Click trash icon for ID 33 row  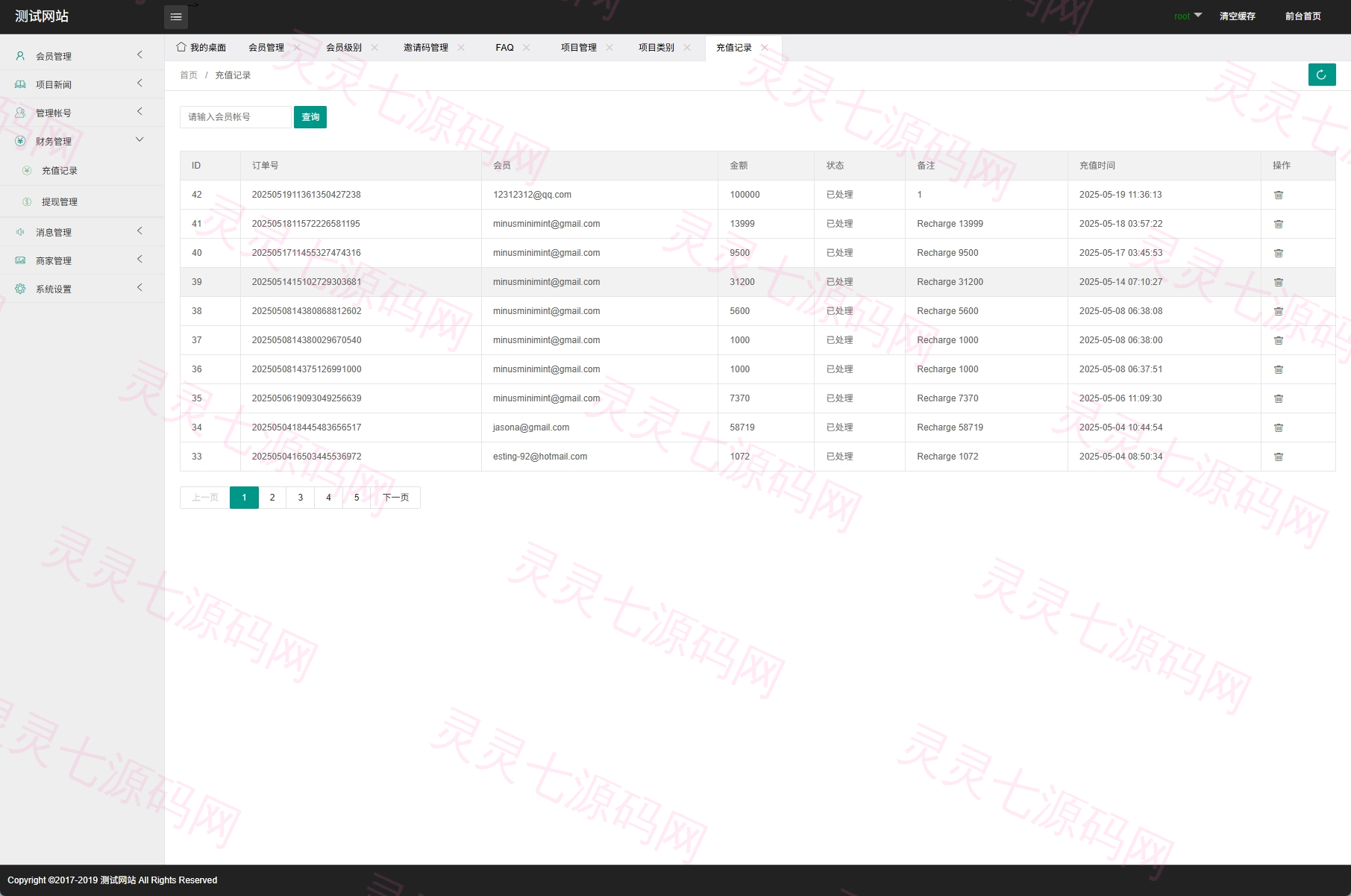(x=1278, y=457)
